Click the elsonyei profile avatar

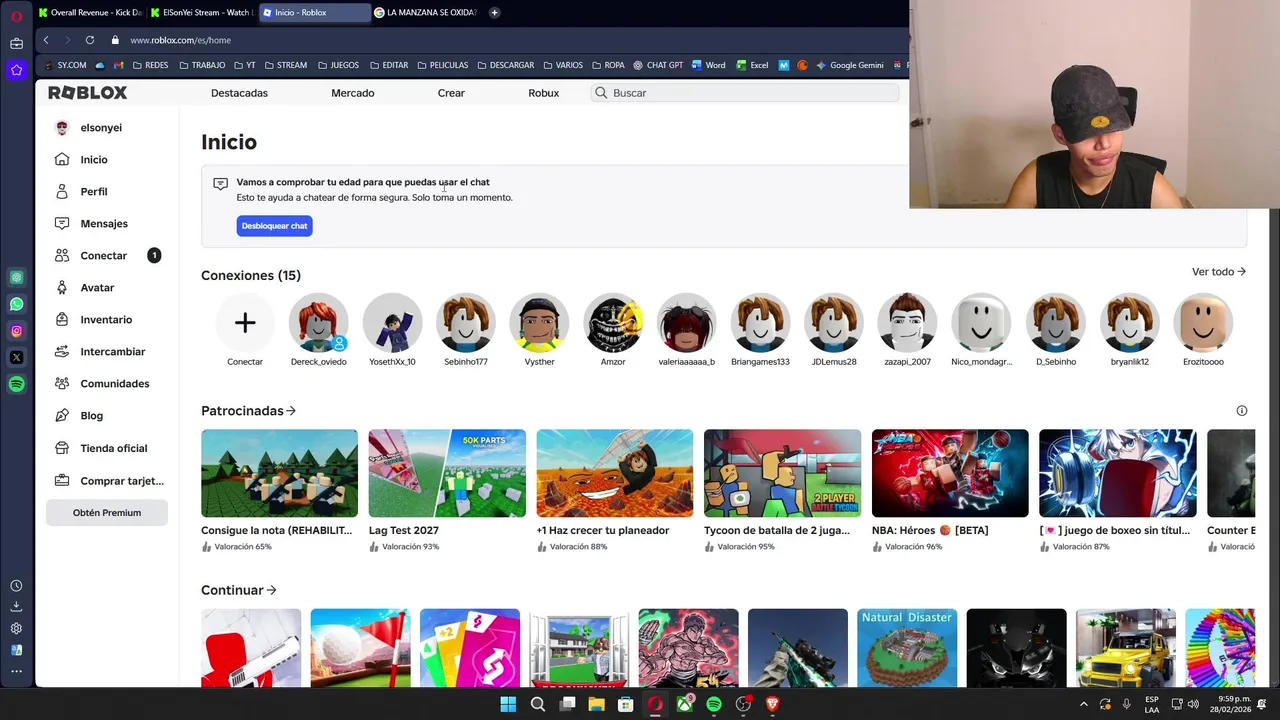(62, 128)
